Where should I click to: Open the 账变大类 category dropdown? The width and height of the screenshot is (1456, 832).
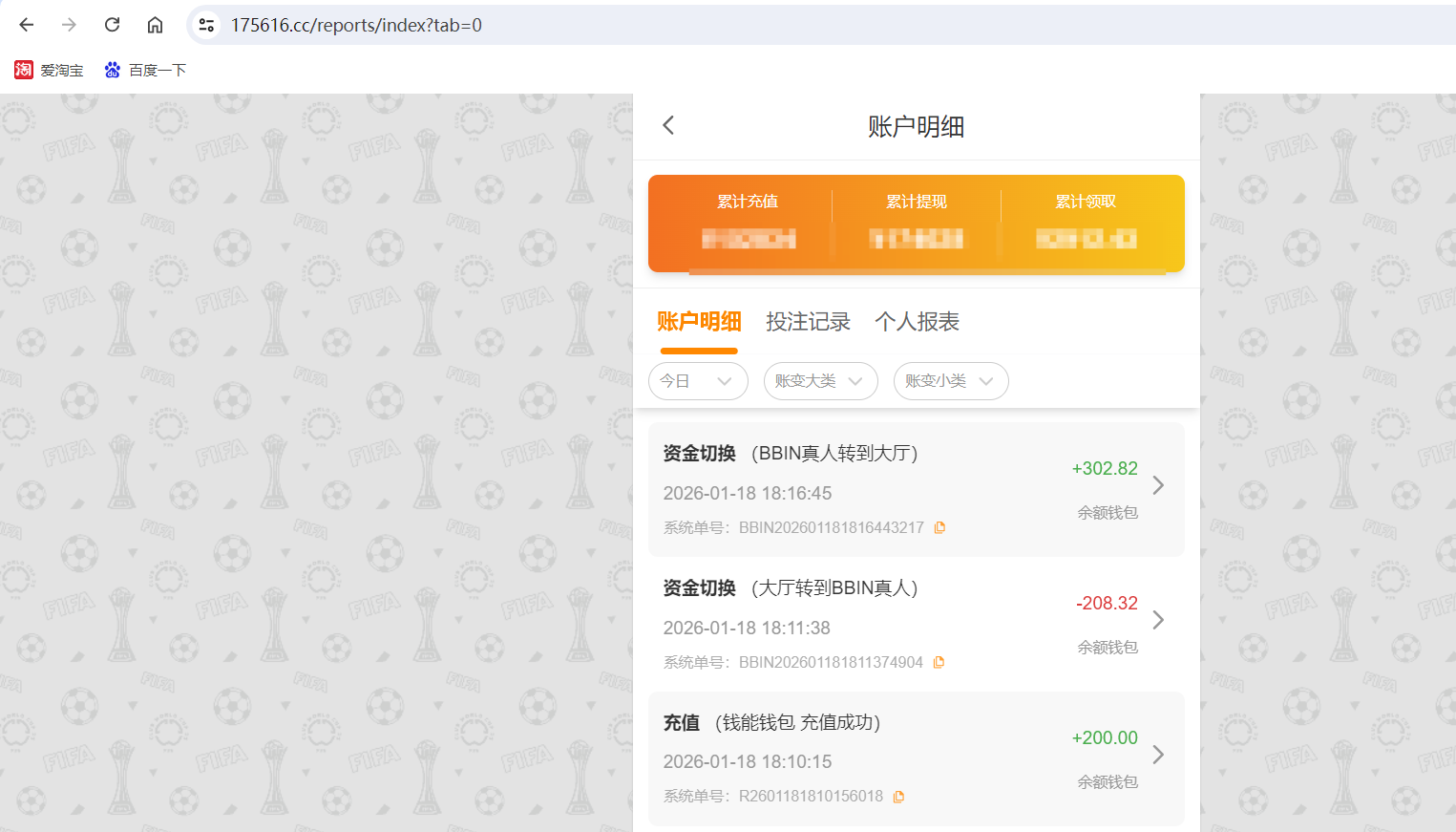[x=820, y=381]
